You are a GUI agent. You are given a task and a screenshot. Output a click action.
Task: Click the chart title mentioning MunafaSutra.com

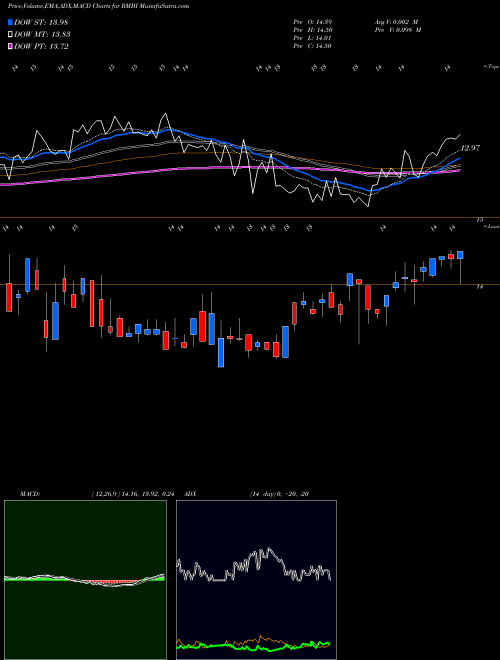[x=98, y=6]
